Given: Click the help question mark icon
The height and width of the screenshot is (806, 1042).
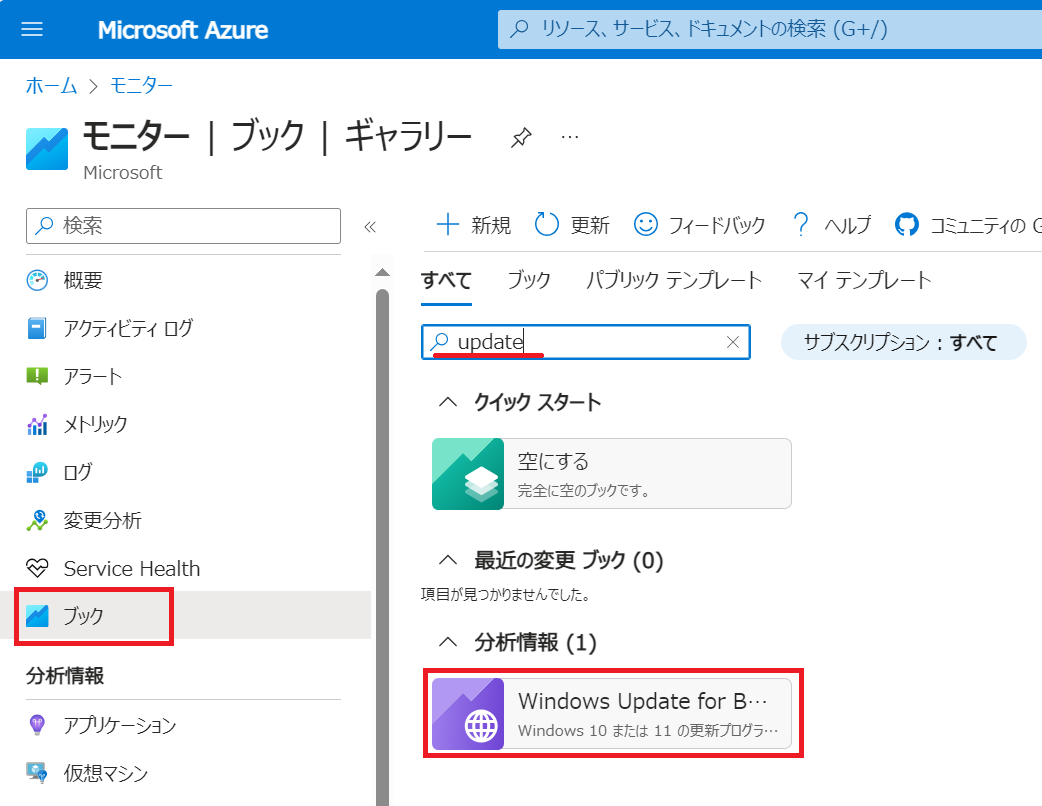Looking at the screenshot, I should point(801,225).
